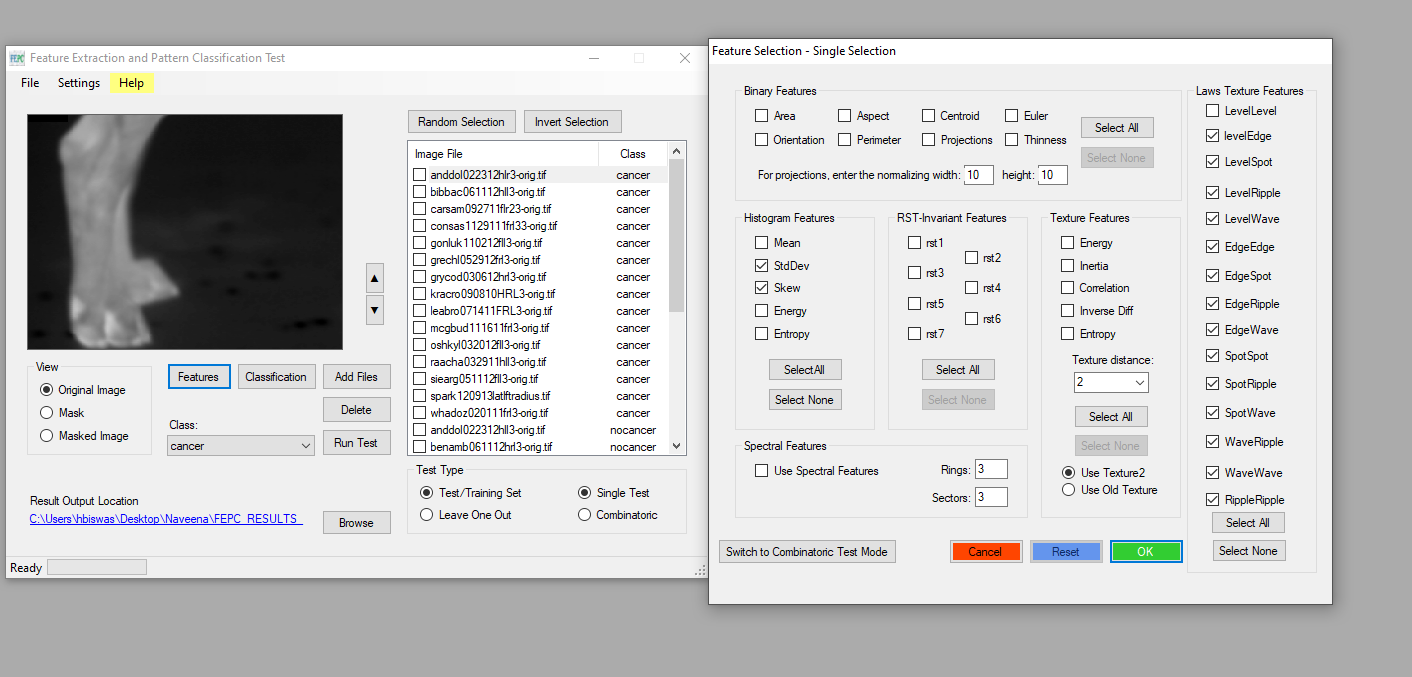Sort list by Image File column header
This screenshot has width=1412, height=677.
(x=503, y=154)
